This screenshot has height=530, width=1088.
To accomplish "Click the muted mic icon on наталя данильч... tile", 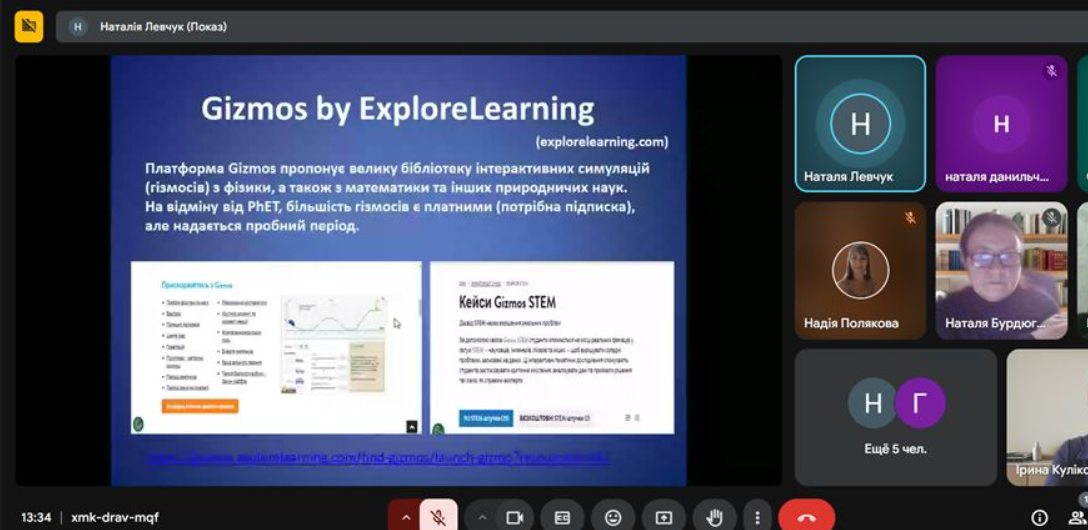I will (1051, 71).
